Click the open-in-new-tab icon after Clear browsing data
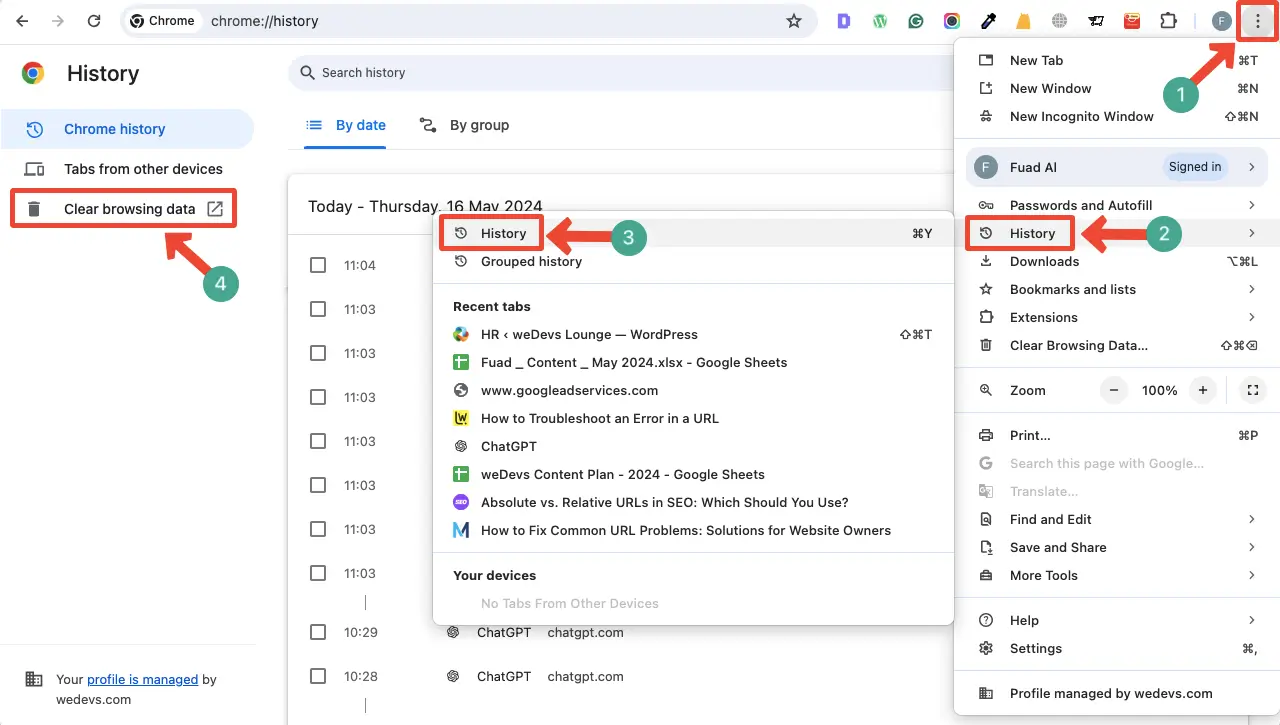The height and width of the screenshot is (725, 1280). [215, 209]
